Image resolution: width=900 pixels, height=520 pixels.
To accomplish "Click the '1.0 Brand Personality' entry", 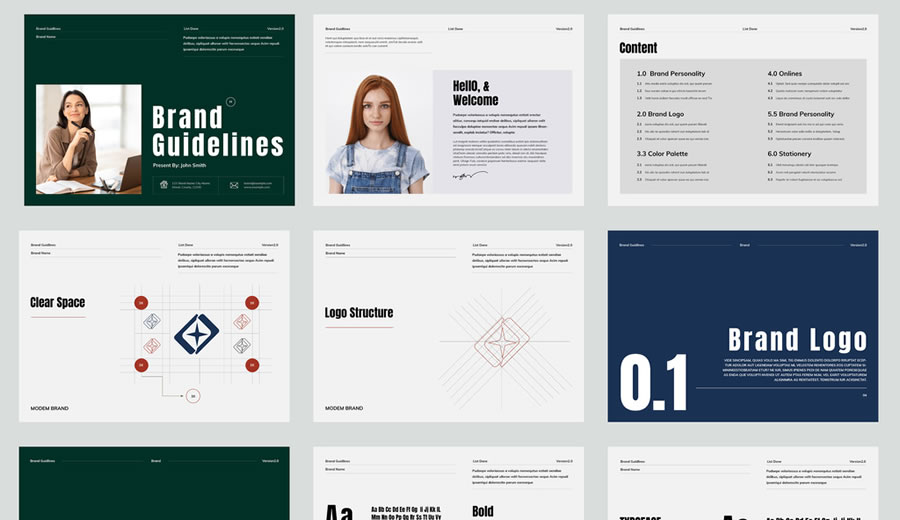I will (x=670, y=73).
